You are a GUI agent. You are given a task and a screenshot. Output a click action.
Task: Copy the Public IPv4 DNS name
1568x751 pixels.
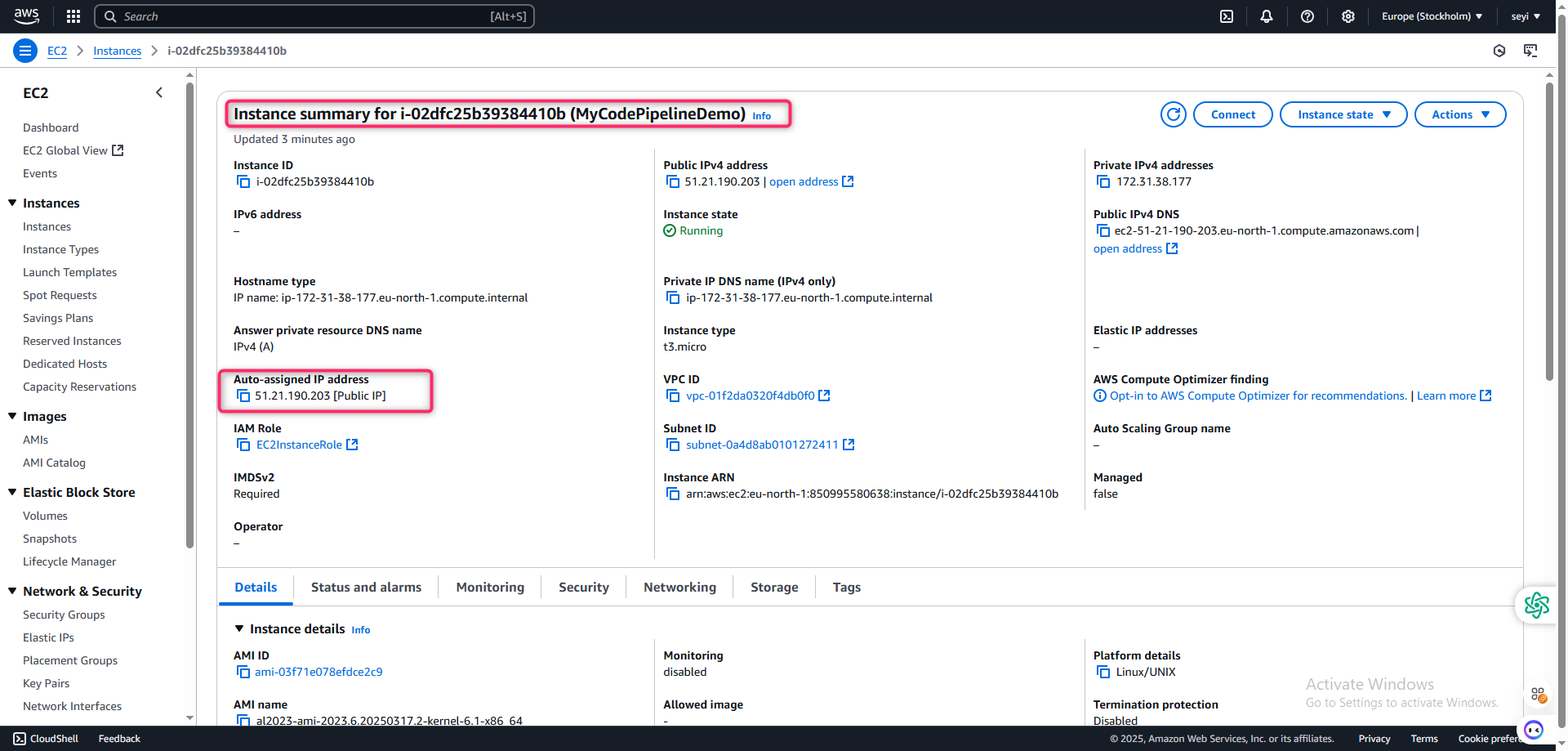click(1102, 230)
